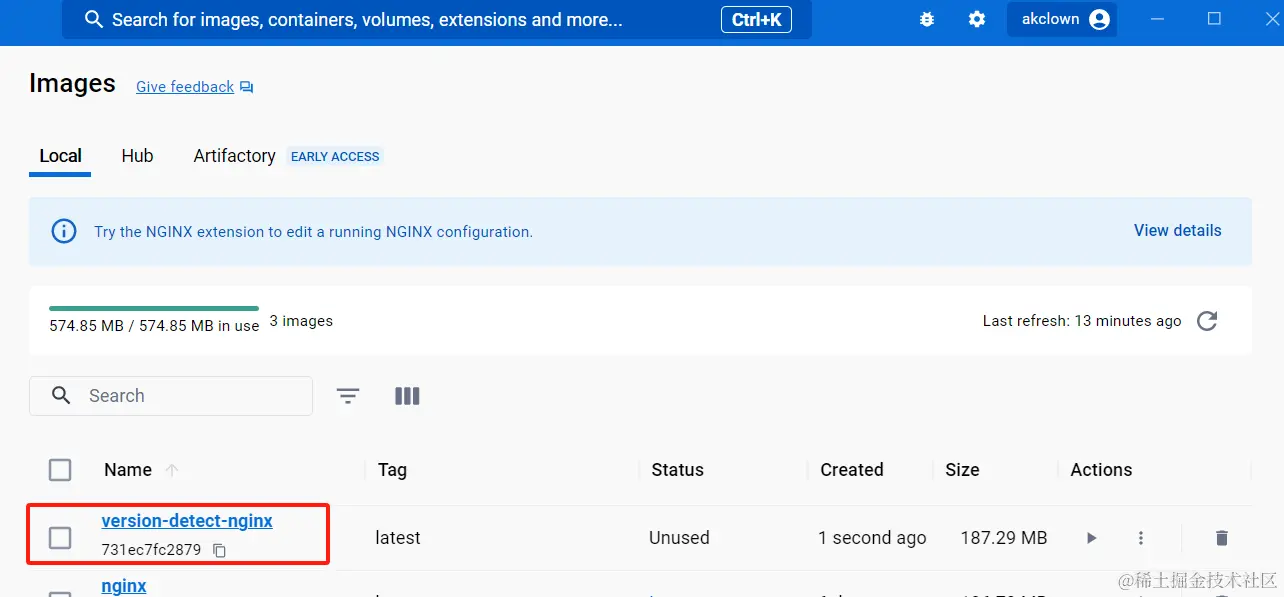The image size is (1284, 597).
Task: Click 'Last refresh: 13 minutes ago' text
Action: [1082, 321]
